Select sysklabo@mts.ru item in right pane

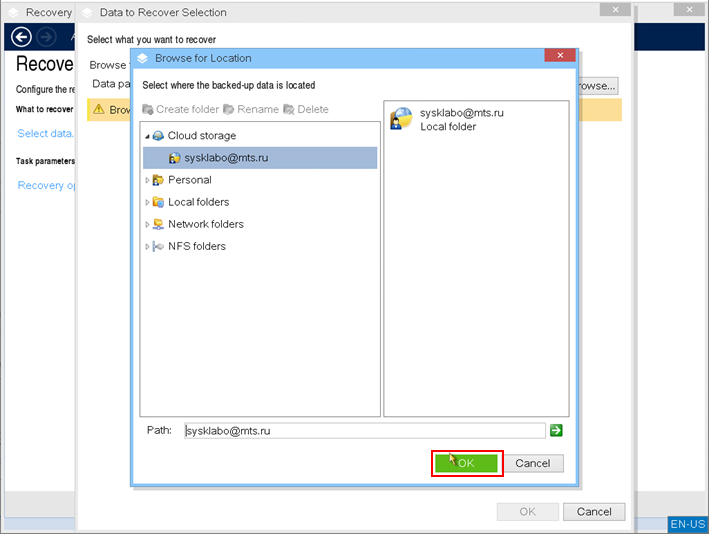pos(461,119)
